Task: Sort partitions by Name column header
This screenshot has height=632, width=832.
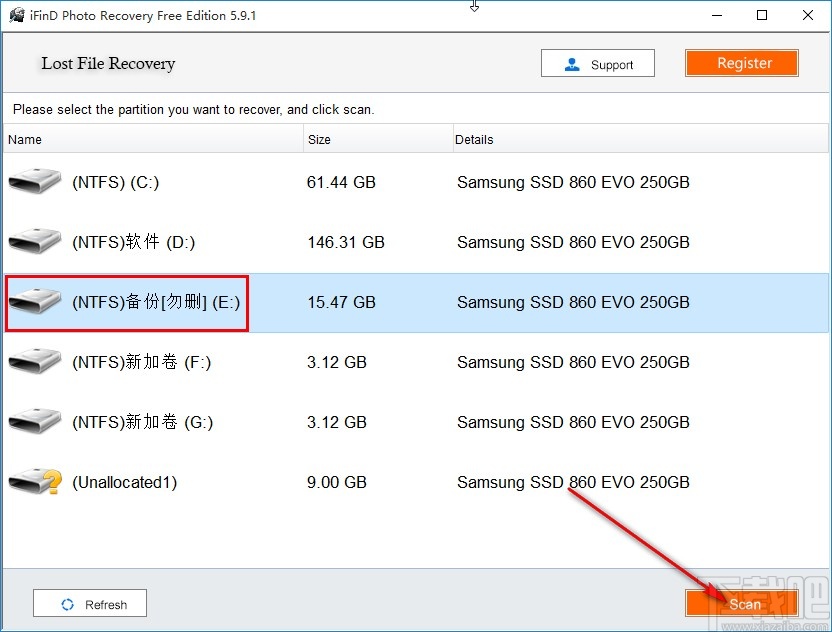Action: [x=153, y=139]
